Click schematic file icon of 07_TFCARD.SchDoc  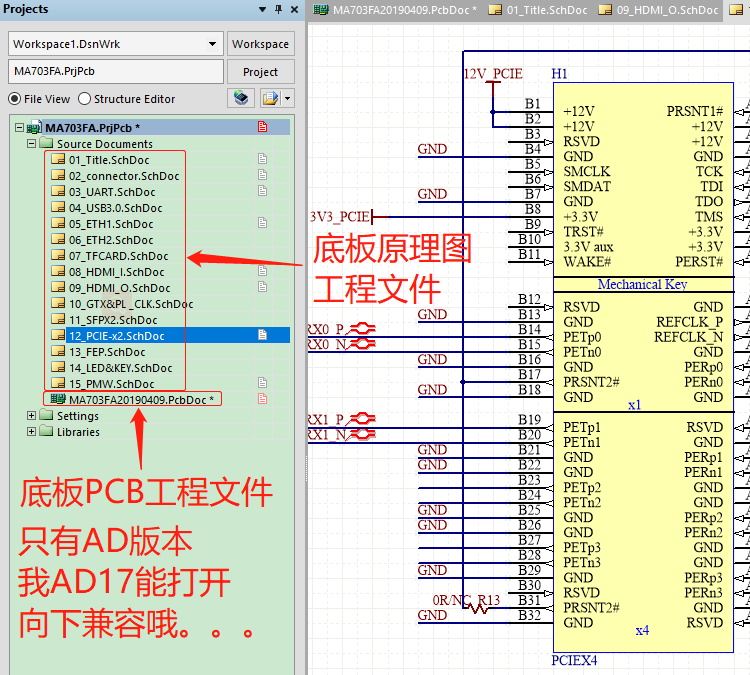(x=58, y=255)
